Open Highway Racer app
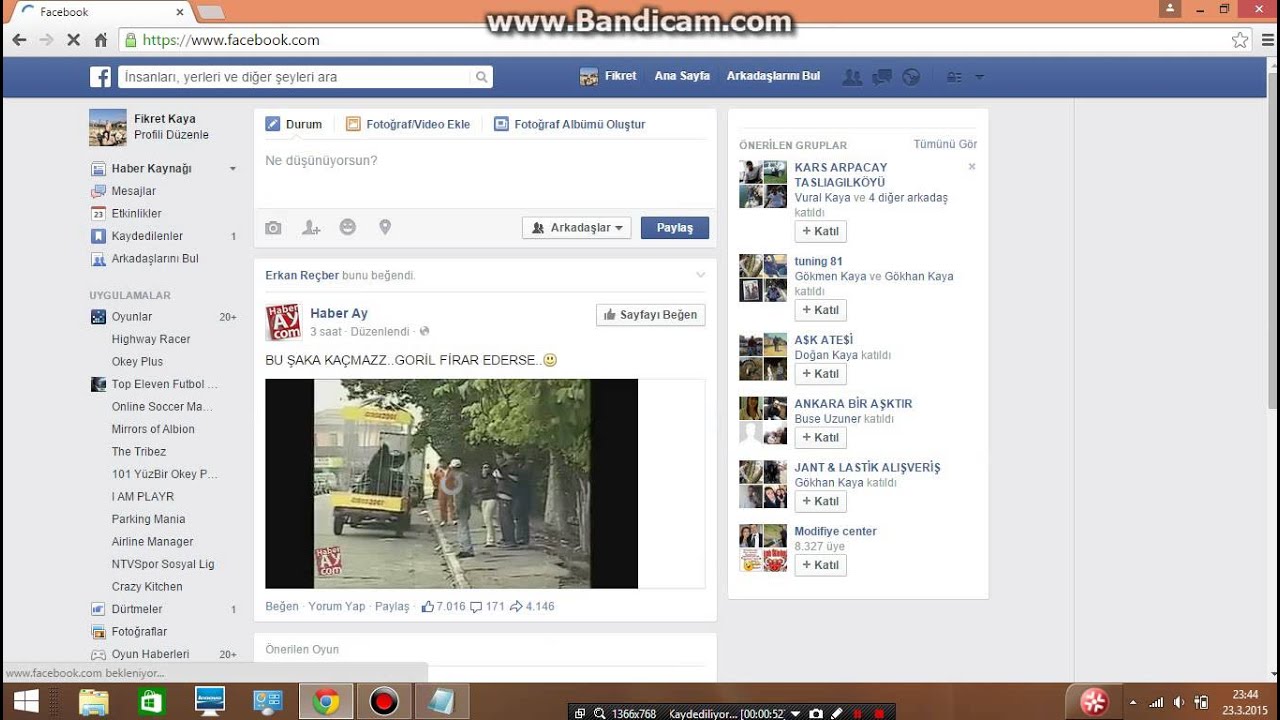This screenshot has height=720, width=1280. [x=151, y=339]
